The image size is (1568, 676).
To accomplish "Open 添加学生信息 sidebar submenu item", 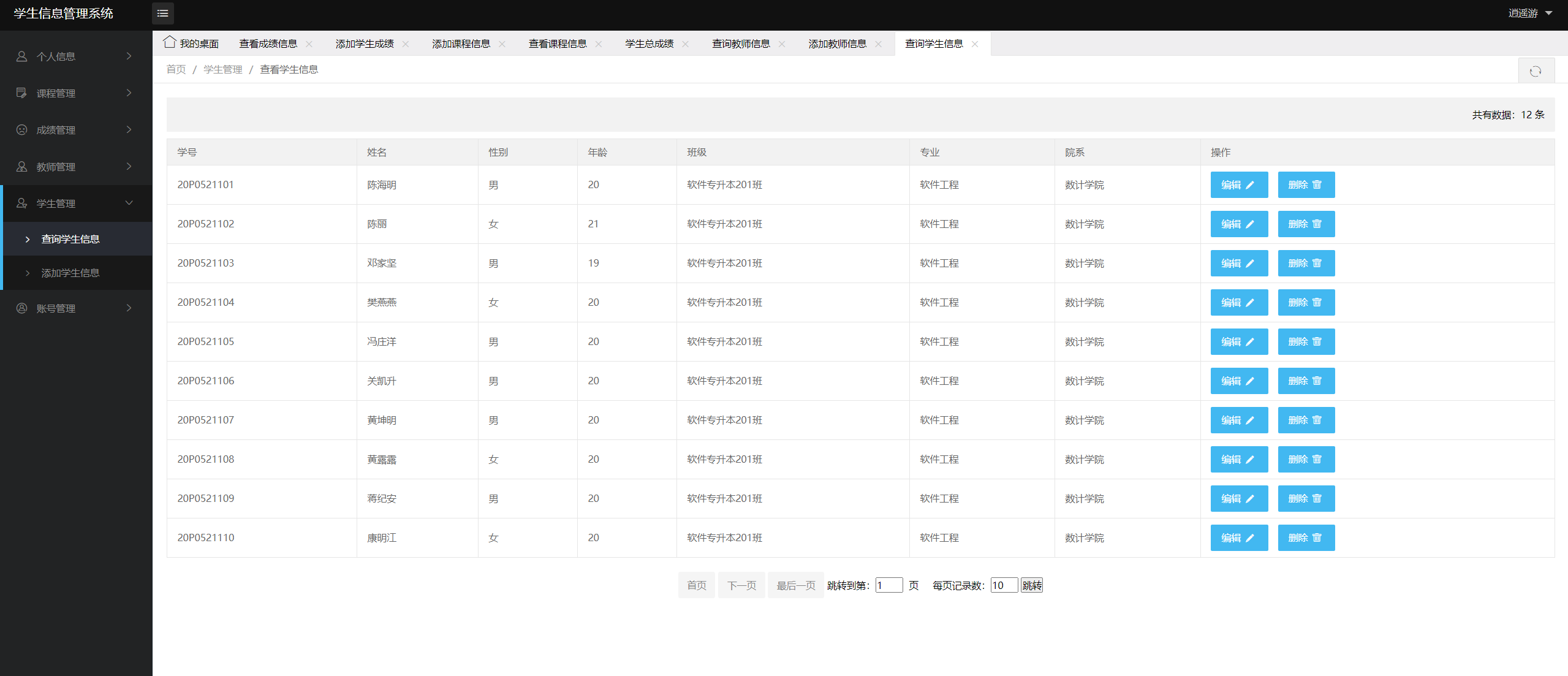I will coord(70,273).
